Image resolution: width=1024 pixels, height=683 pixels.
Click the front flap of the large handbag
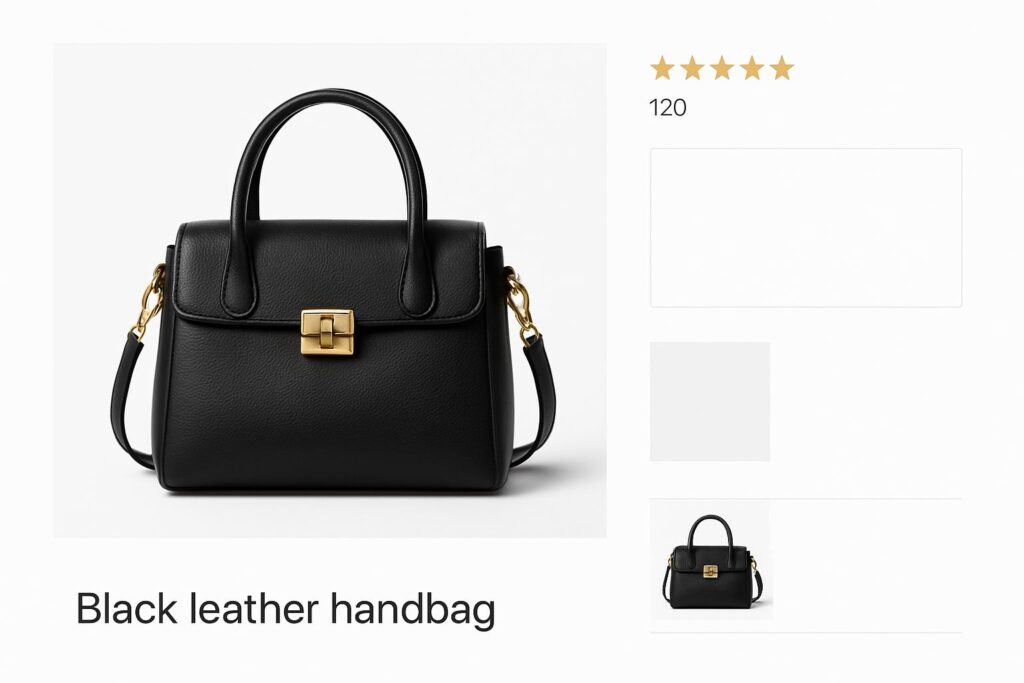click(328, 271)
